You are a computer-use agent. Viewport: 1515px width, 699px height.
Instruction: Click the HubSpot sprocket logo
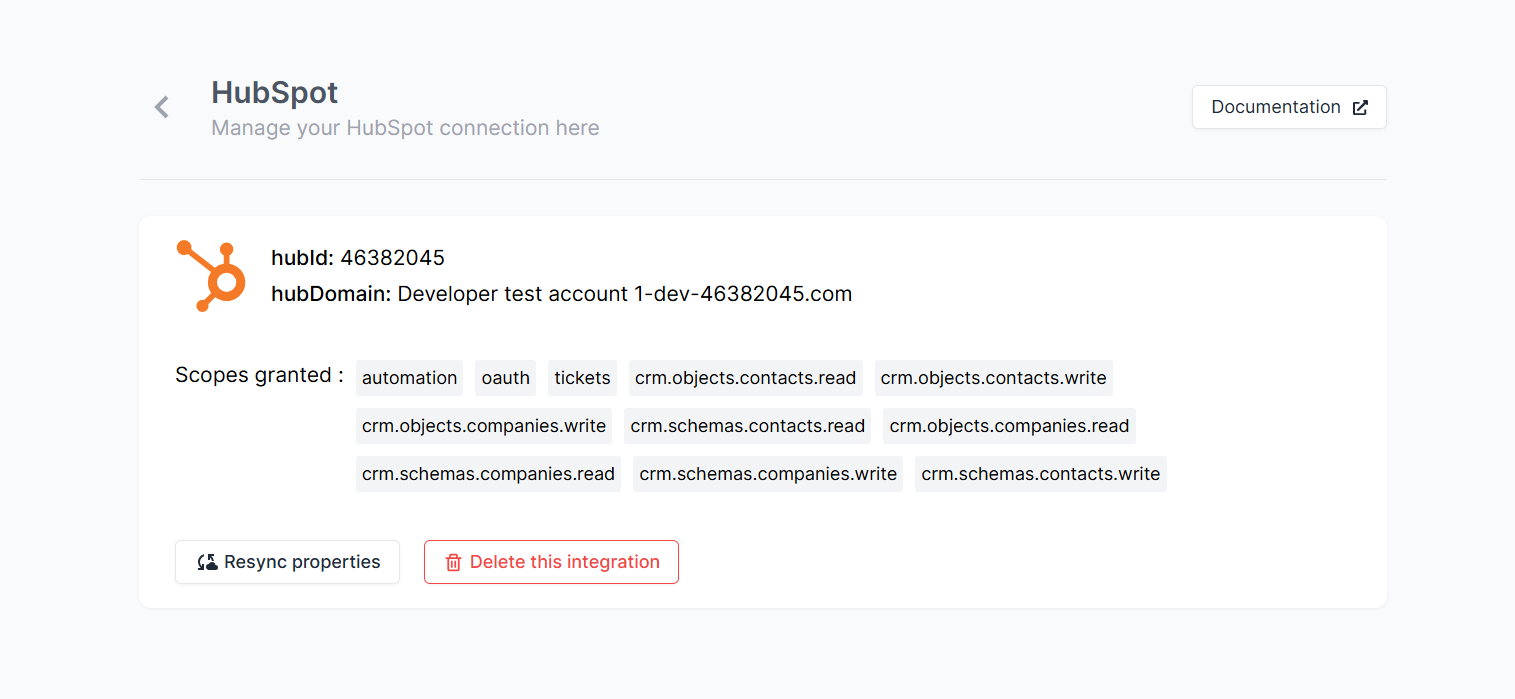pos(211,276)
